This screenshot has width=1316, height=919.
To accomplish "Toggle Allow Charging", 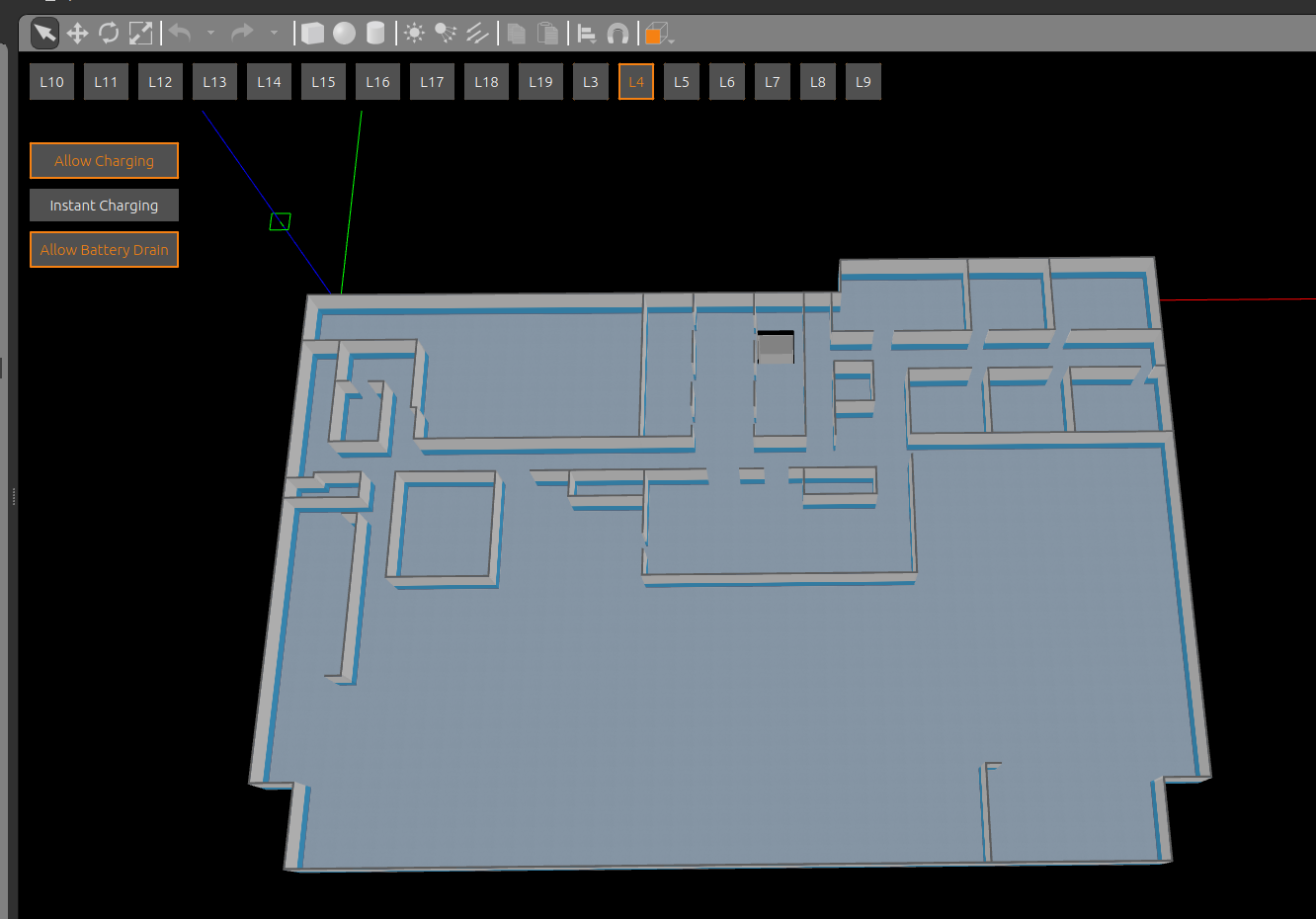I will [104, 160].
